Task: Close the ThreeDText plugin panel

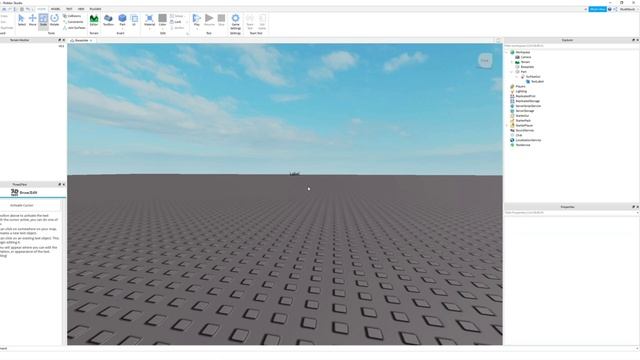Action: 64,184
